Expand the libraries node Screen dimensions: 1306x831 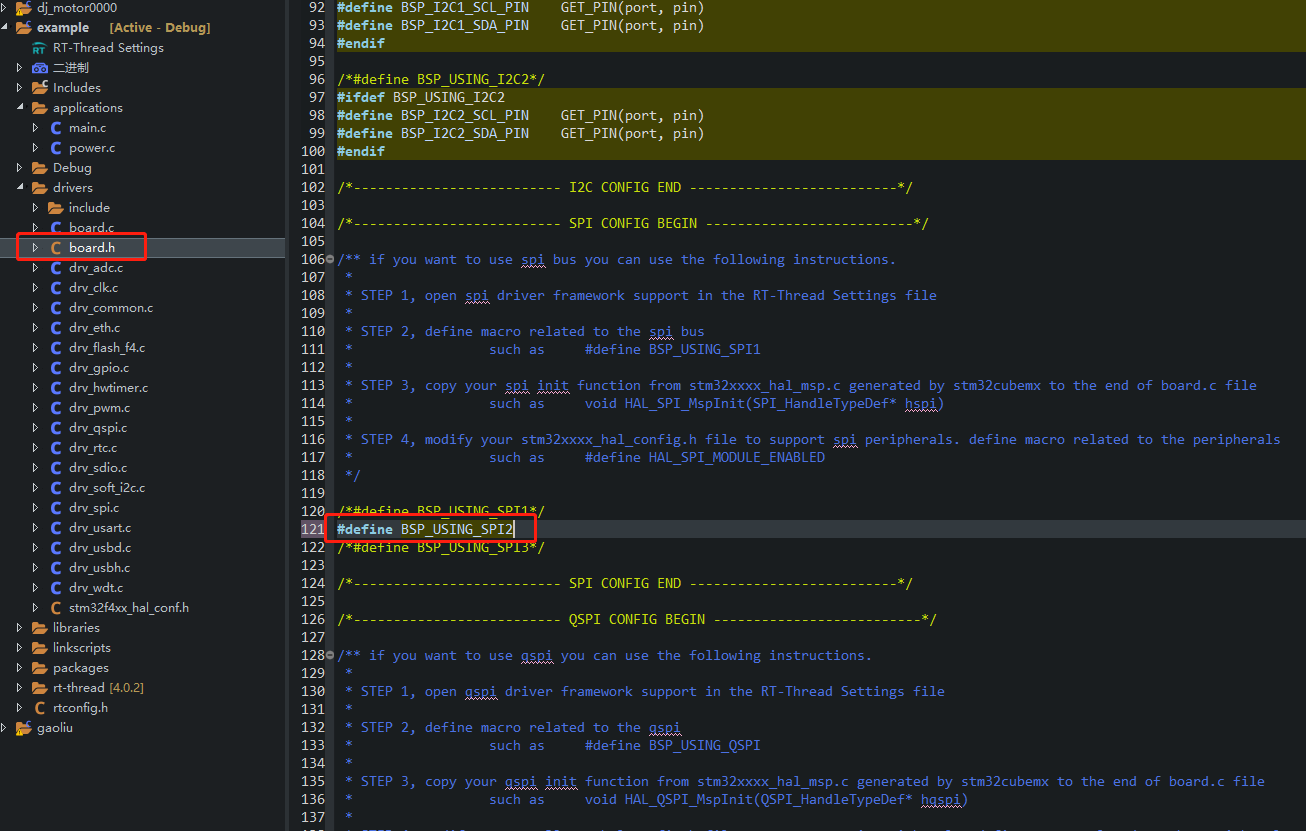pyautogui.click(x=17, y=627)
